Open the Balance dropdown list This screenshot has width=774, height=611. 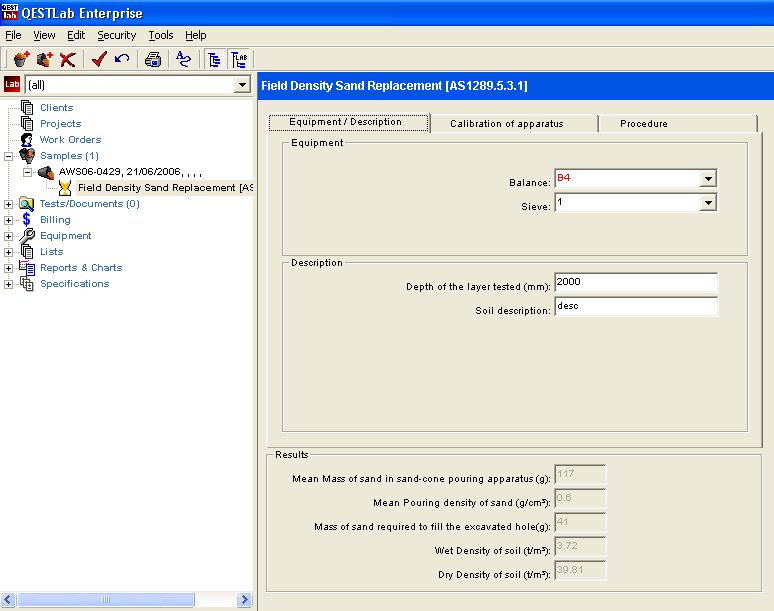pos(708,179)
